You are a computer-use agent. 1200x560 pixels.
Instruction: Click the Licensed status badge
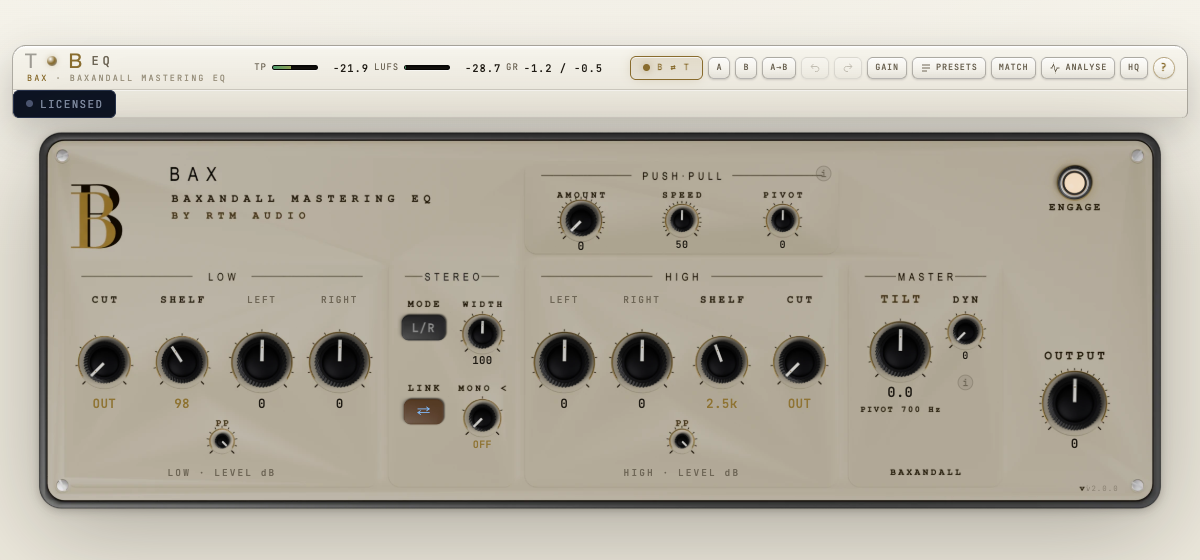pyautogui.click(x=64, y=104)
